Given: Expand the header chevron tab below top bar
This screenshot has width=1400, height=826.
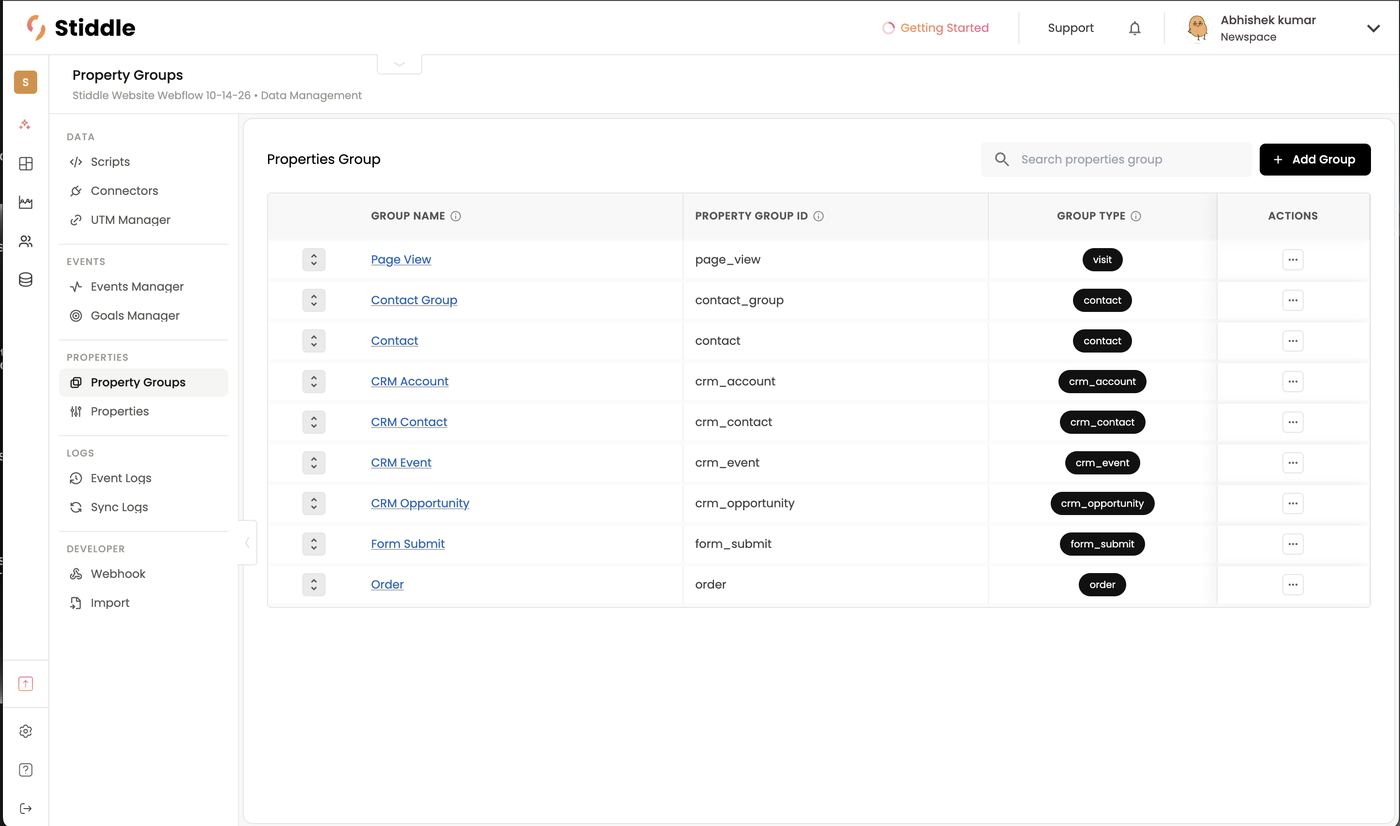Looking at the screenshot, I should [399, 64].
